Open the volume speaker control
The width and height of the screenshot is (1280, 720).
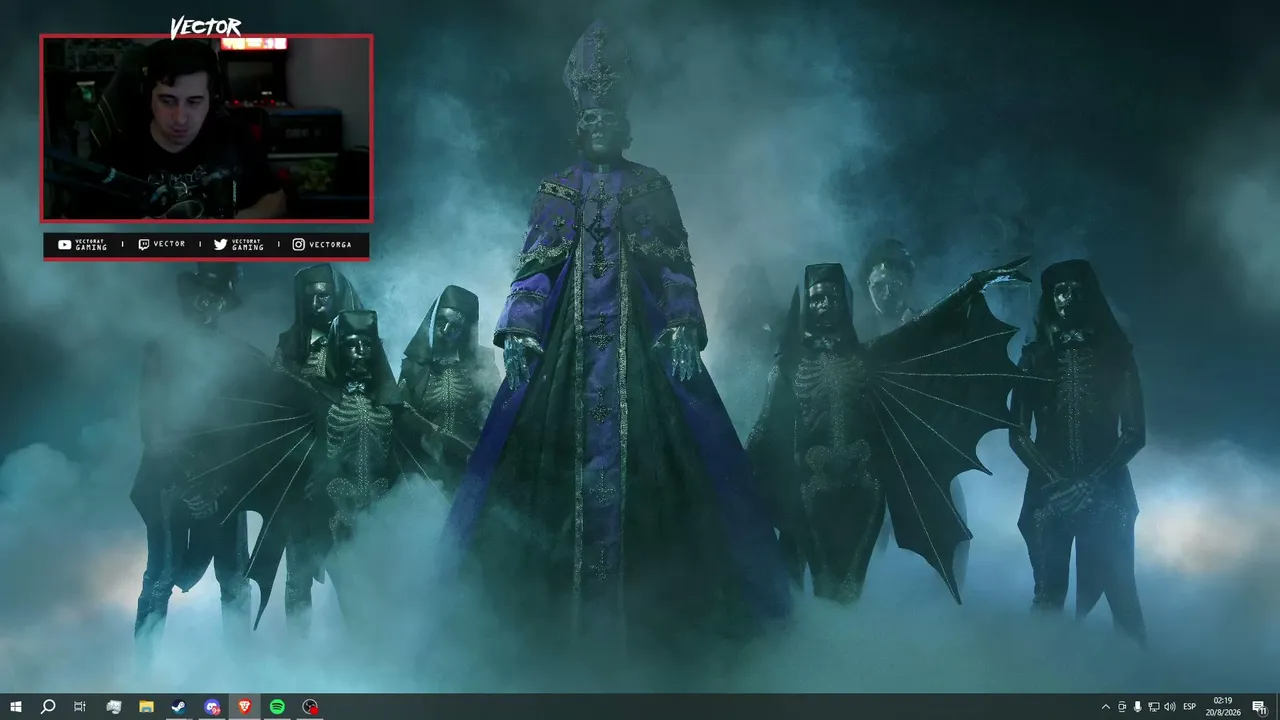[x=1170, y=707]
